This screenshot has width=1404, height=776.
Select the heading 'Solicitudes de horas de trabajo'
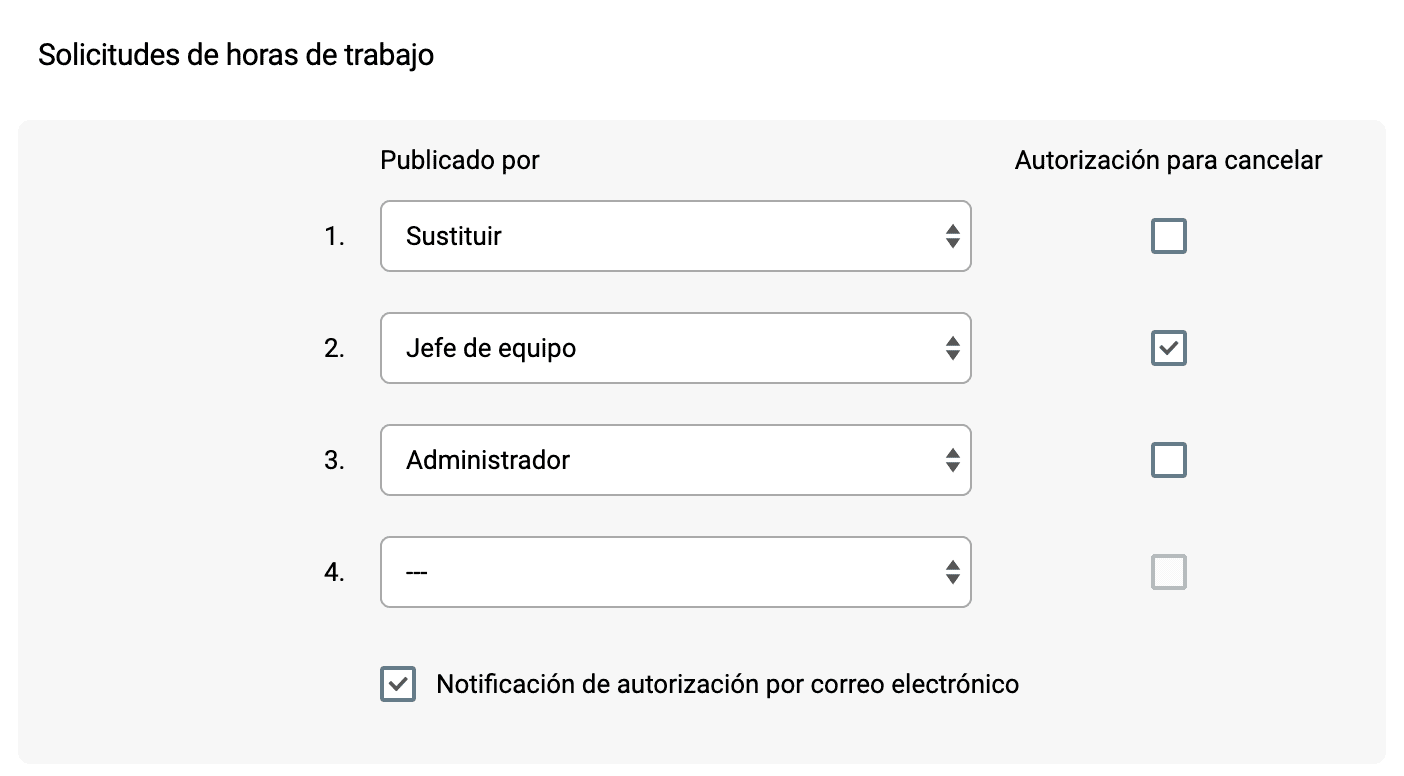point(235,54)
